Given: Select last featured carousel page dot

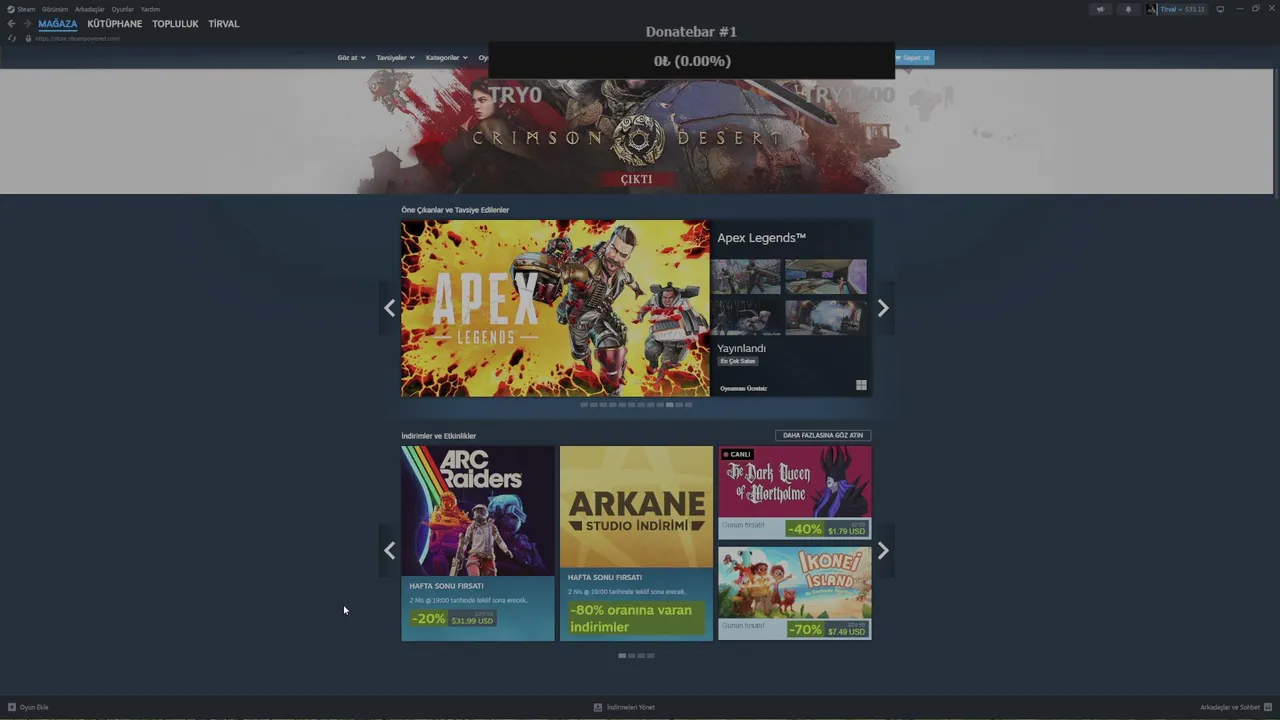Looking at the screenshot, I should coord(688,405).
